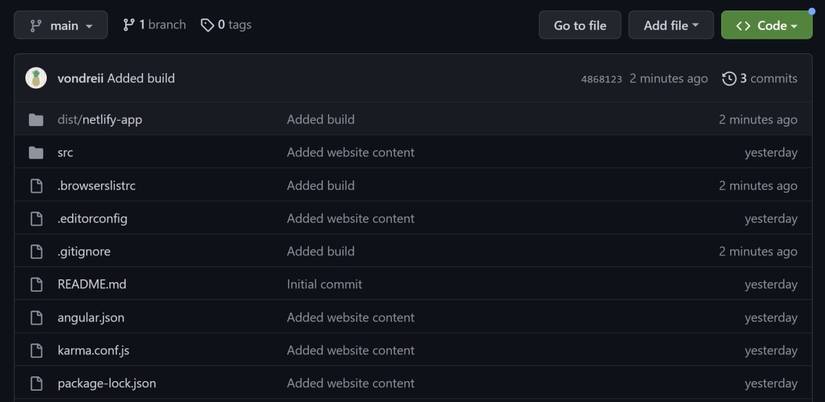Click the vondreii author name
Viewport: 825px width, 402px height.
click(x=81, y=78)
